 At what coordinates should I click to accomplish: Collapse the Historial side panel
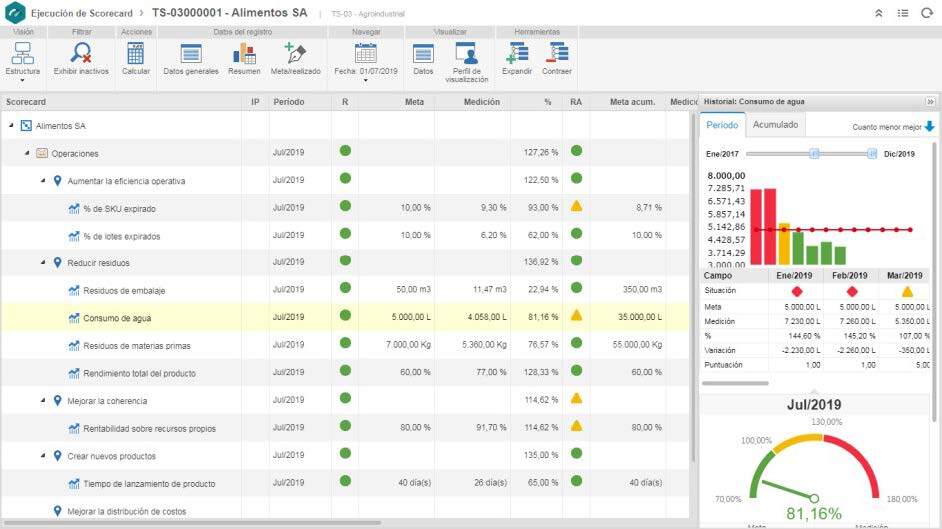930,102
